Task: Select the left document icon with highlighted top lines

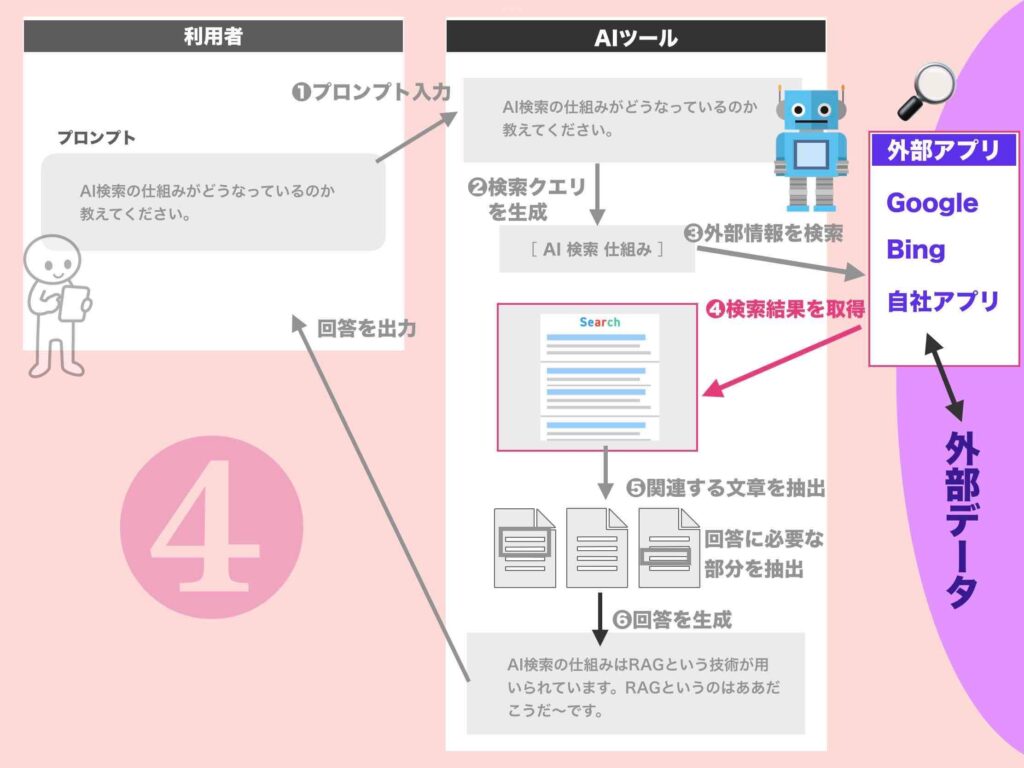Action: pos(524,548)
